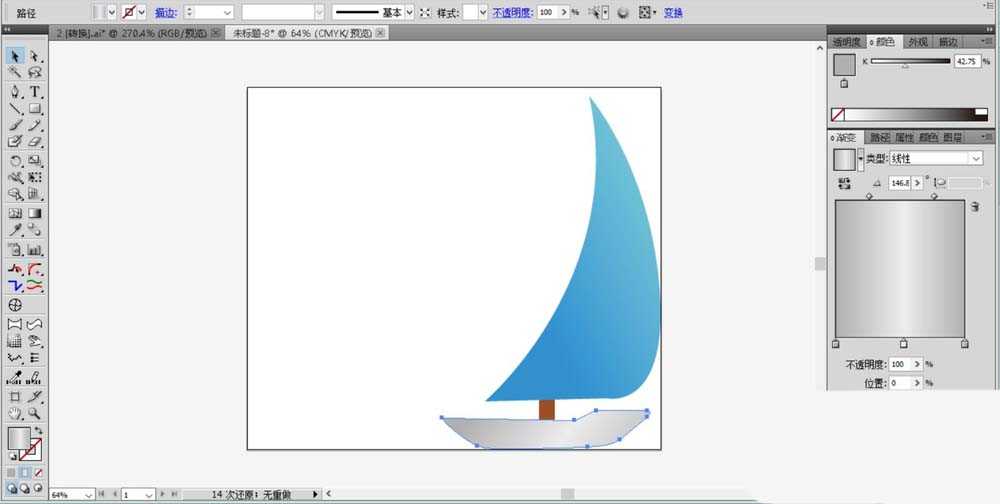
Task: Select the Rectangle shape tool
Action: [35, 108]
